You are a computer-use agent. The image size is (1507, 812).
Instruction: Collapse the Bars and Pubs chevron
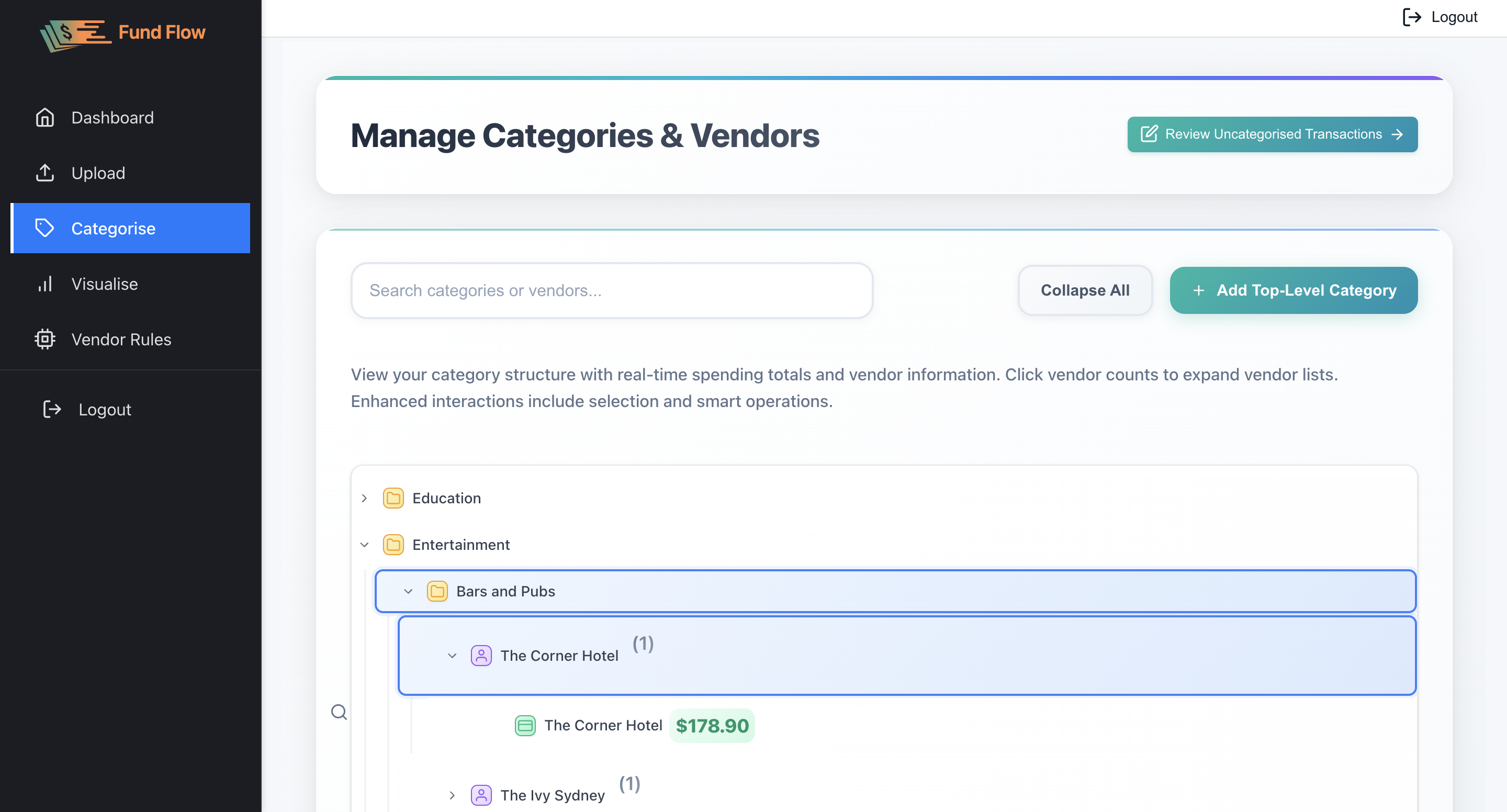pyautogui.click(x=408, y=591)
